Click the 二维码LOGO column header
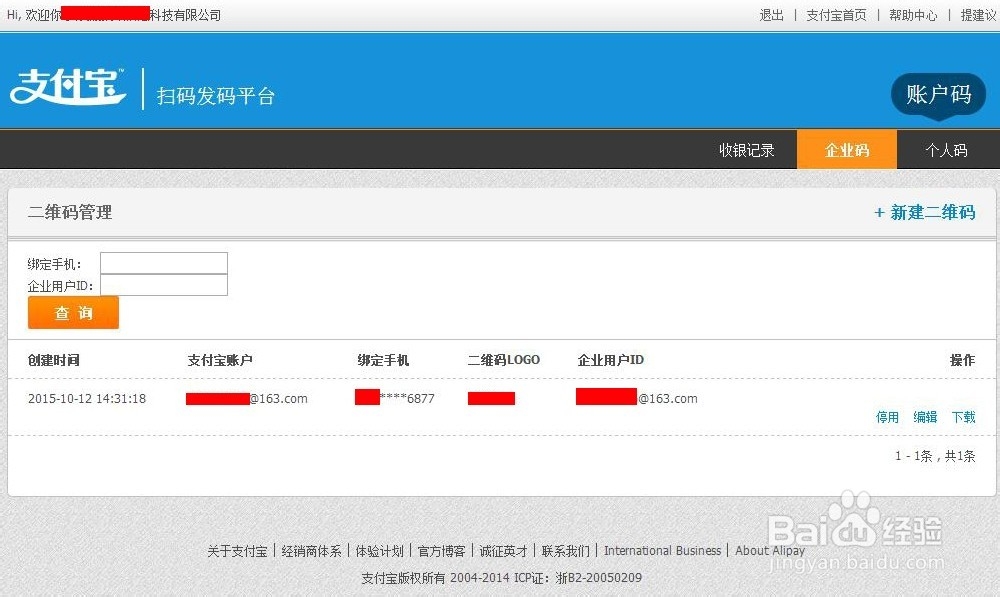Screen dimensions: 1000x597 click(504, 360)
